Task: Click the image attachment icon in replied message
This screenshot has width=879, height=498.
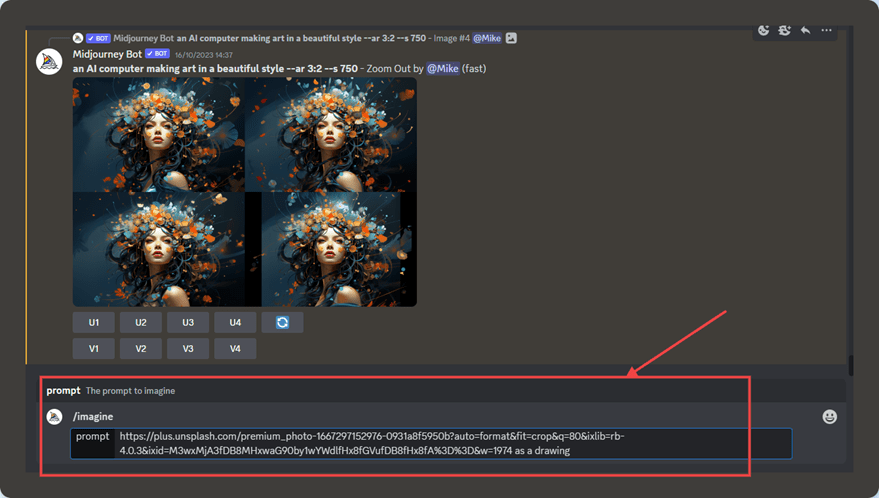Action: pyautogui.click(x=511, y=38)
